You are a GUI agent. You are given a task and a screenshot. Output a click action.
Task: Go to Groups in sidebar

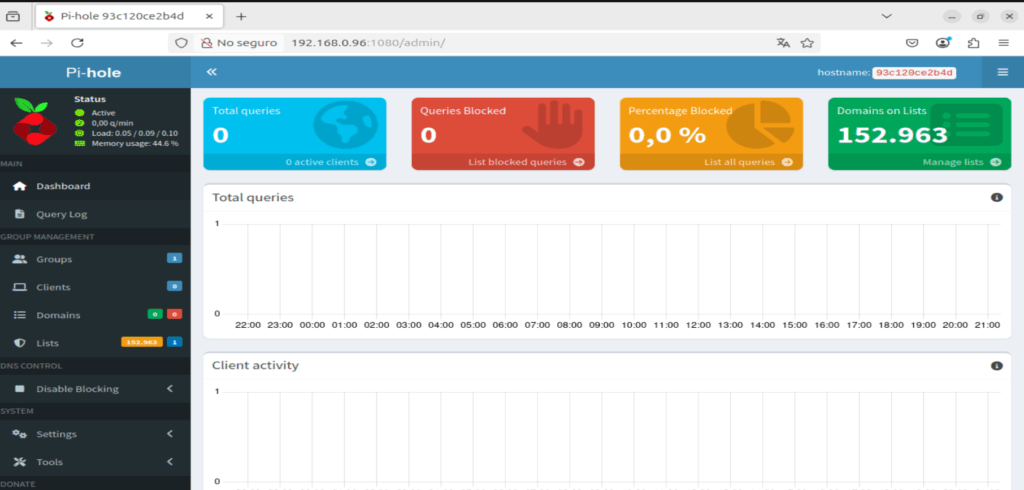(x=54, y=259)
